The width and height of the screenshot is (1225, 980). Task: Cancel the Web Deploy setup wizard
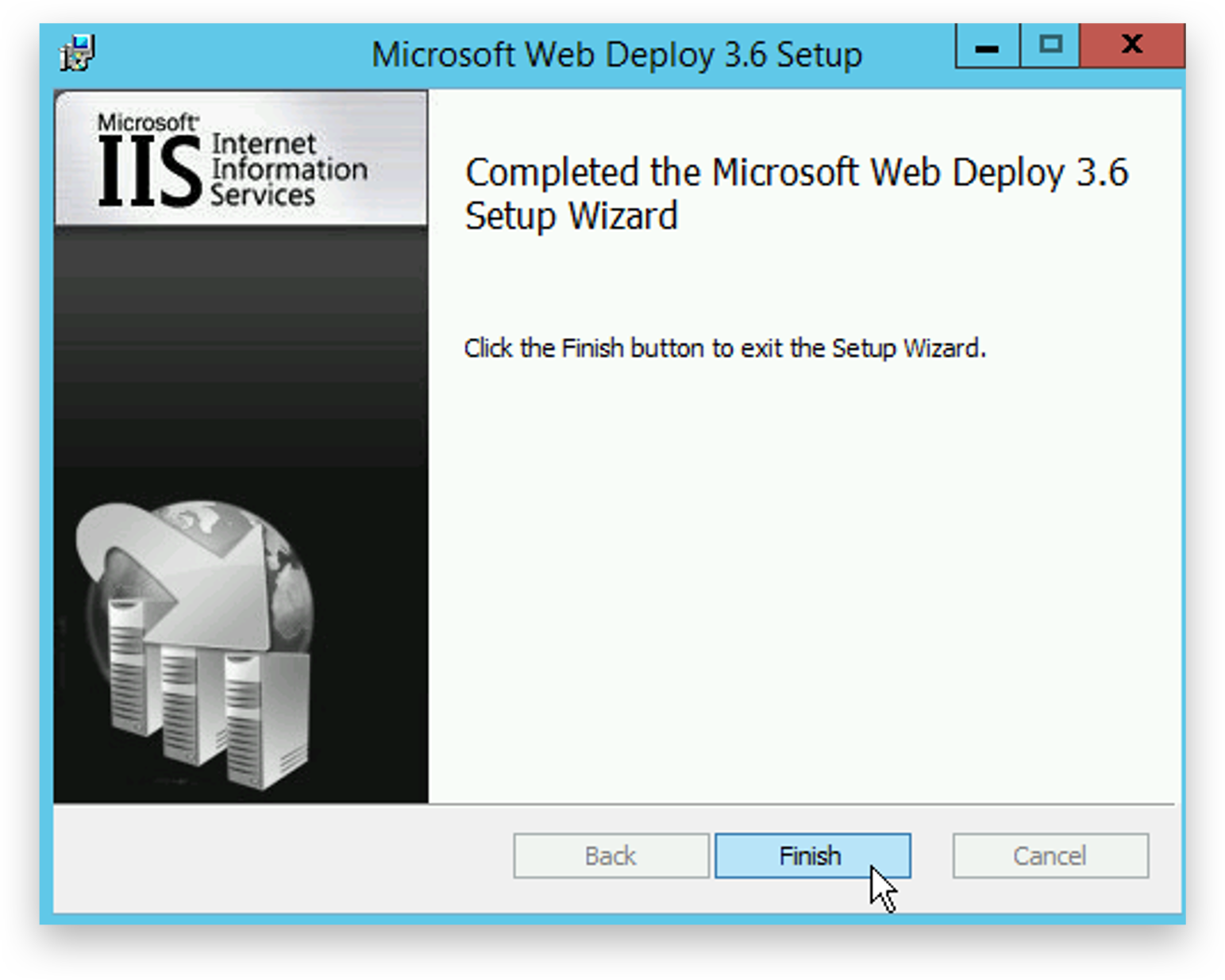[1050, 855]
